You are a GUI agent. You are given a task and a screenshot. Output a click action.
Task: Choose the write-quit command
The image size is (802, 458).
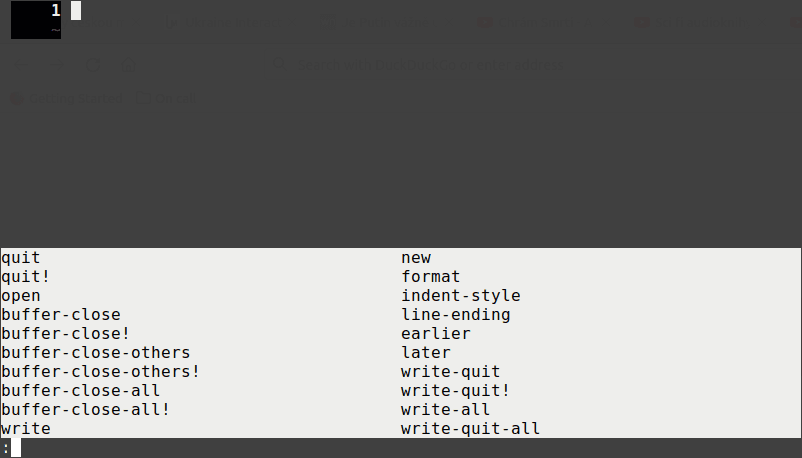(x=451, y=372)
